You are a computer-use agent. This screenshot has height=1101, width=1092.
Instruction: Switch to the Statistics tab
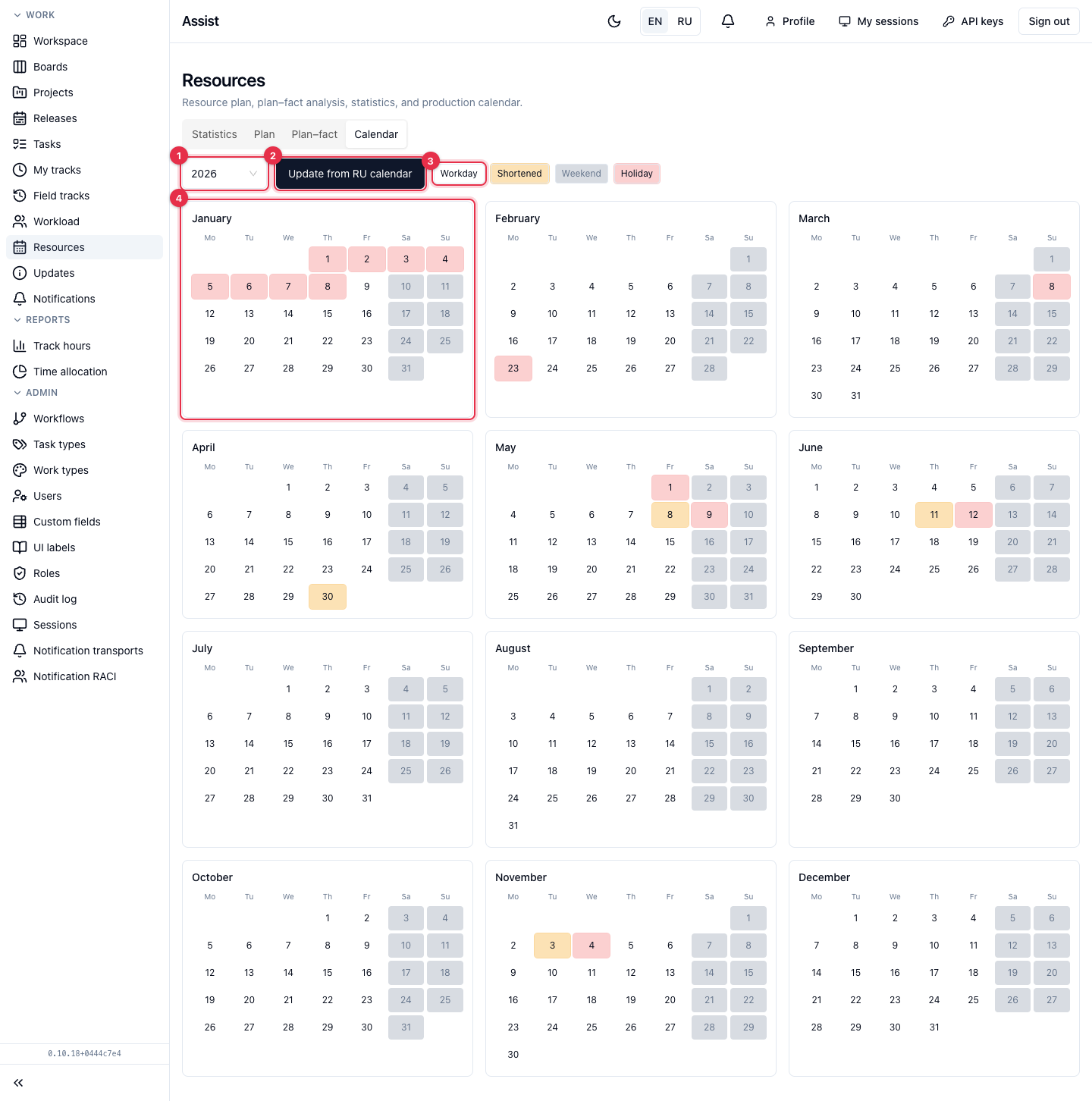[x=215, y=134]
